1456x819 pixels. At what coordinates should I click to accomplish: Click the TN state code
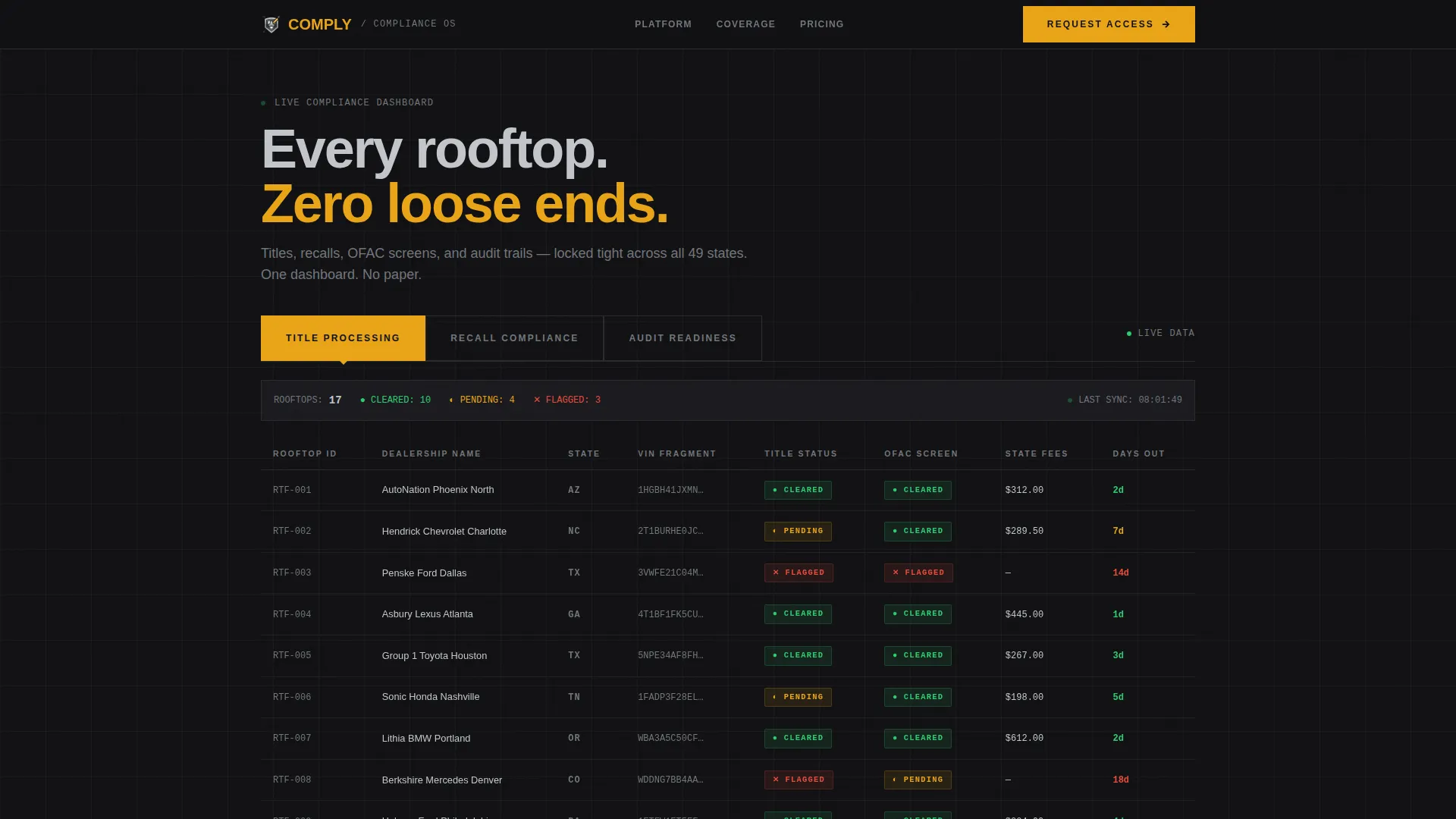point(574,697)
